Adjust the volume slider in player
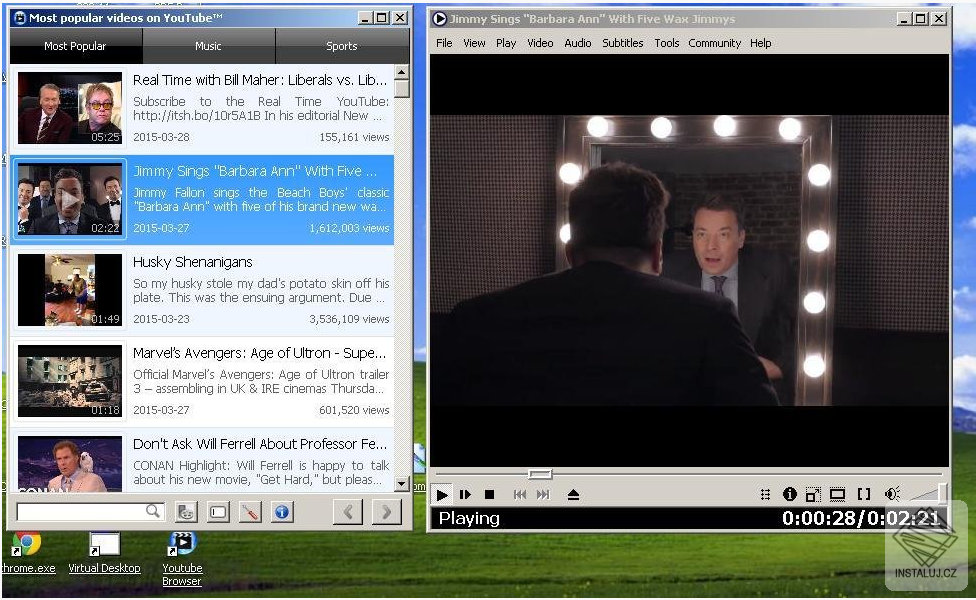The image size is (976, 600). [928, 493]
